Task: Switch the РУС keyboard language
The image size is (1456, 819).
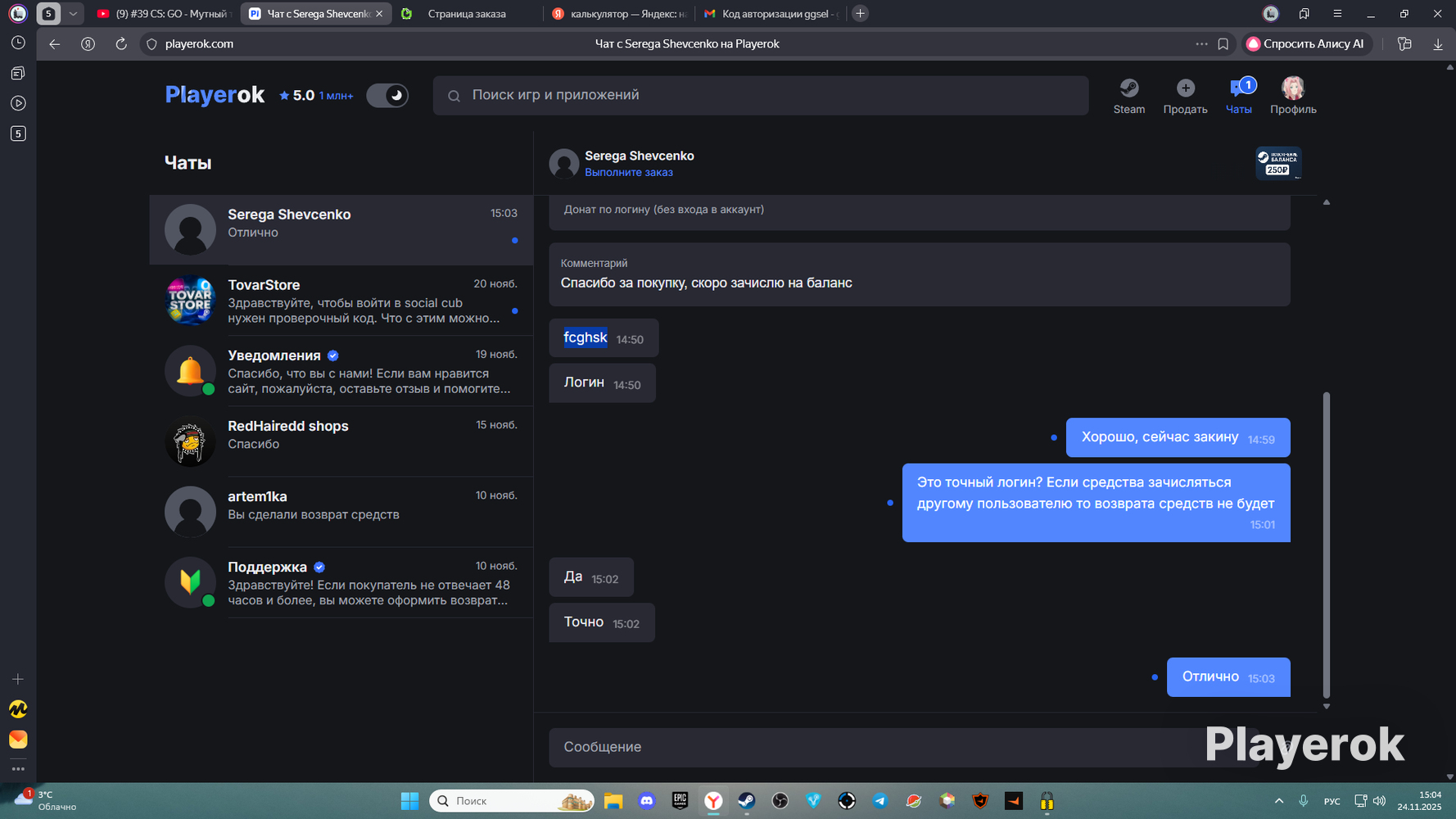Action: point(1332,801)
